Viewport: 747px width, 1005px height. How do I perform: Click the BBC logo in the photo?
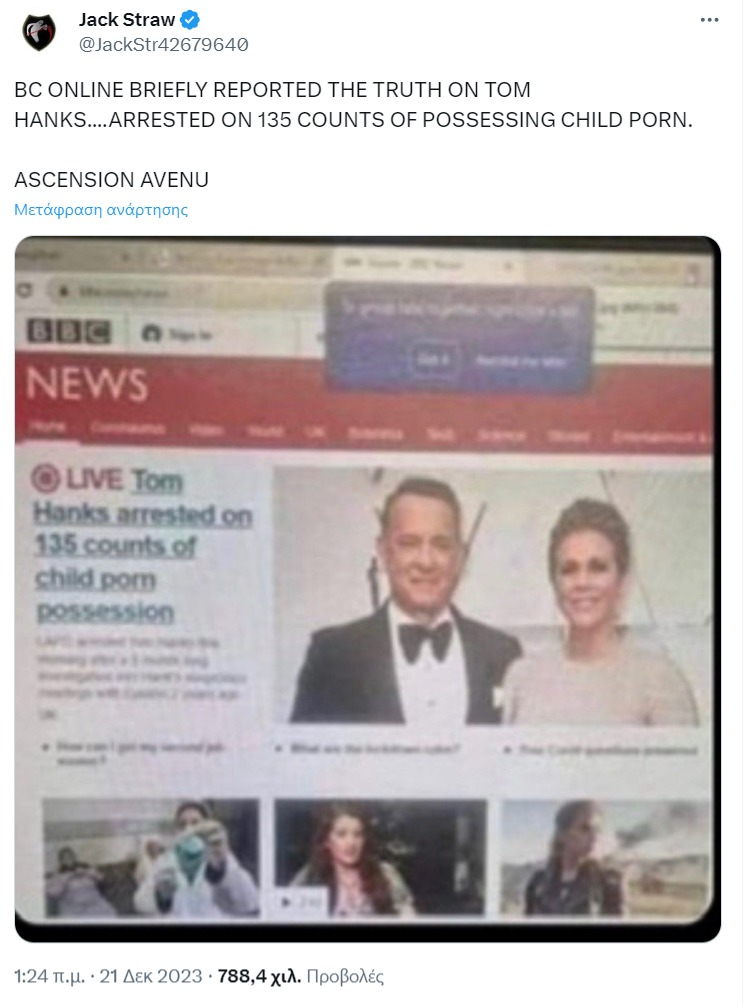point(68,332)
